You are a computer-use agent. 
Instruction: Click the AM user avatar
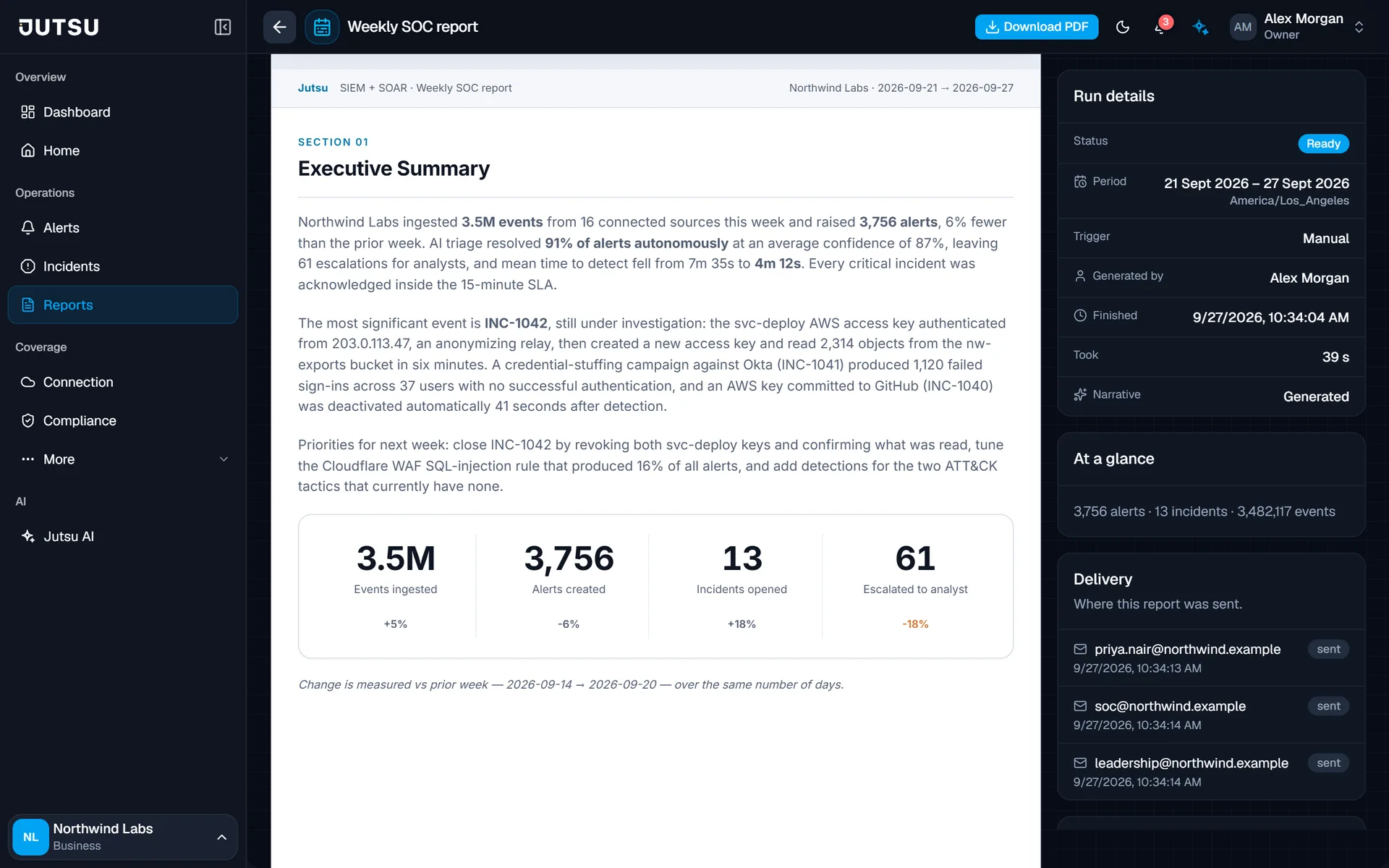click(1242, 27)
